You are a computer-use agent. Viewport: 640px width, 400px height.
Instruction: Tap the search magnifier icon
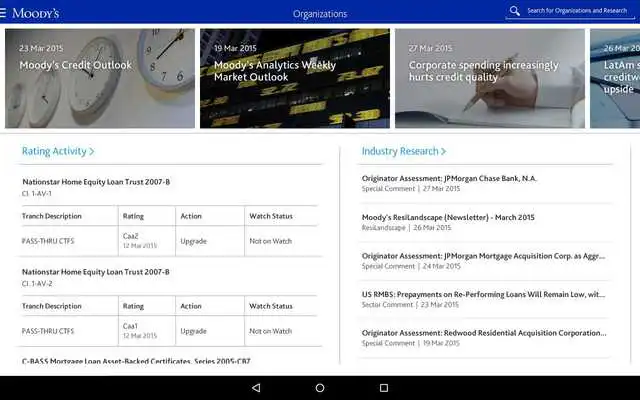click(x=515, y=11)
